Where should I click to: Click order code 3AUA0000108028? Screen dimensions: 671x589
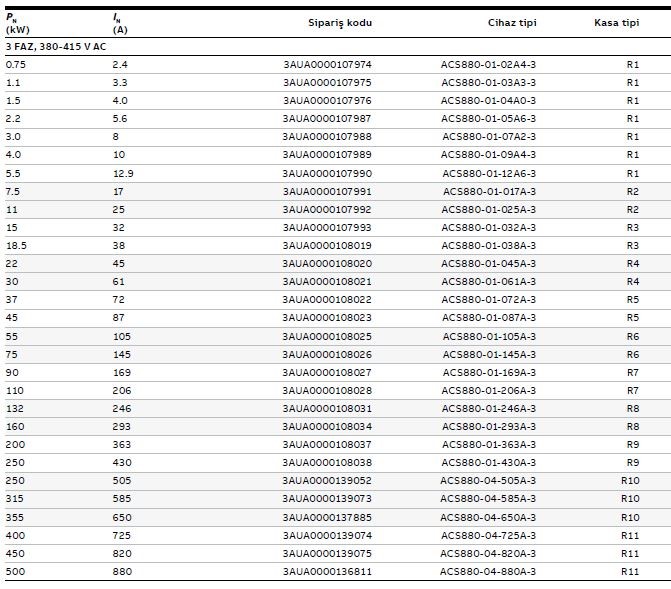coord(327,390)
